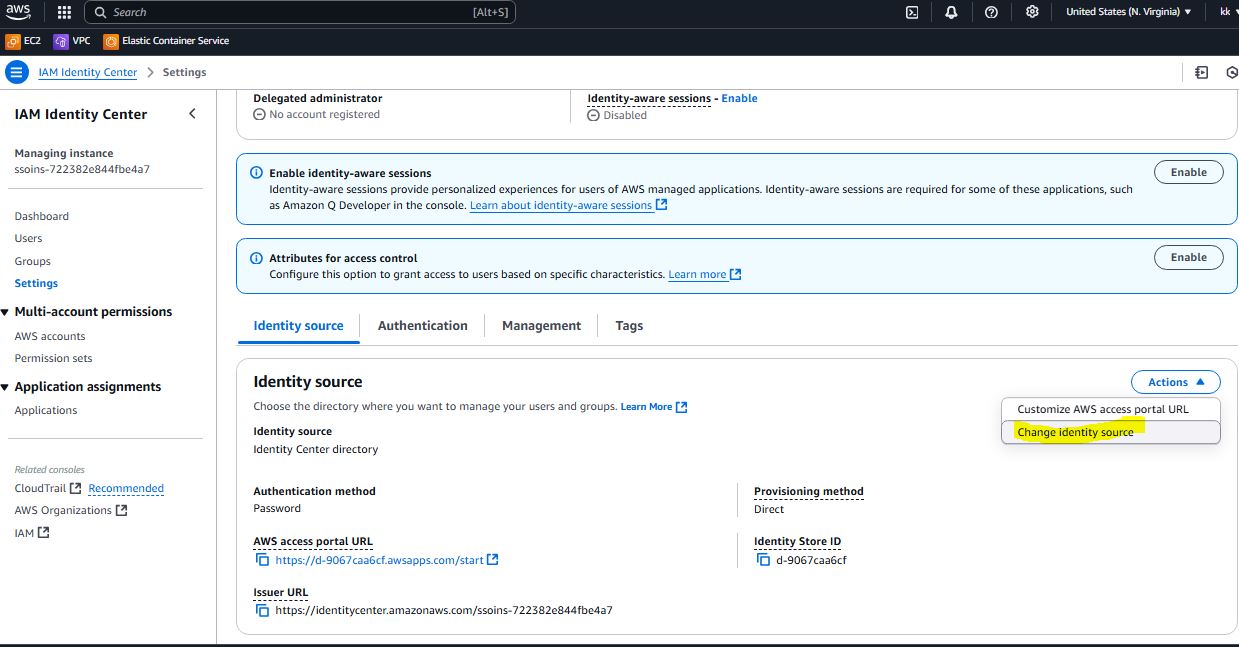Enable identity-aware sessions banner button
Image resolution: width=1239 pixels, height=647 pixels.
pos(1188,172)
